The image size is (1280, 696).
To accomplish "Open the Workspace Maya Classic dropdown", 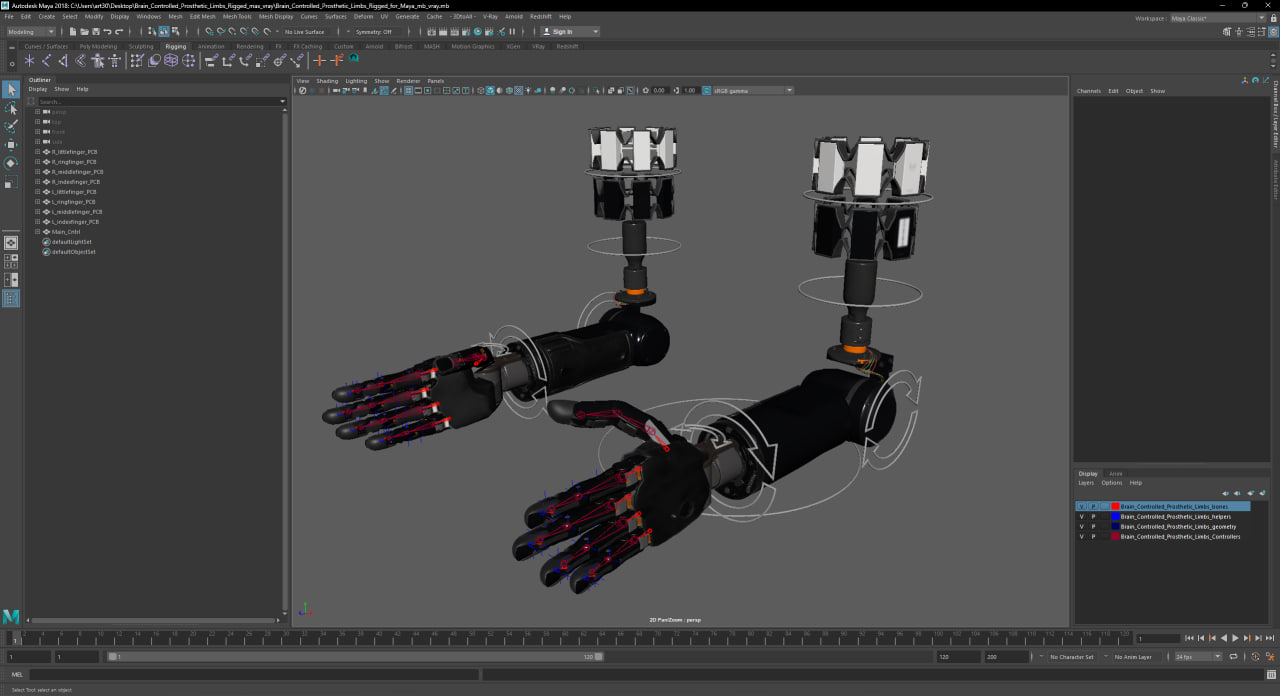I will click(x=1219, y=18).
